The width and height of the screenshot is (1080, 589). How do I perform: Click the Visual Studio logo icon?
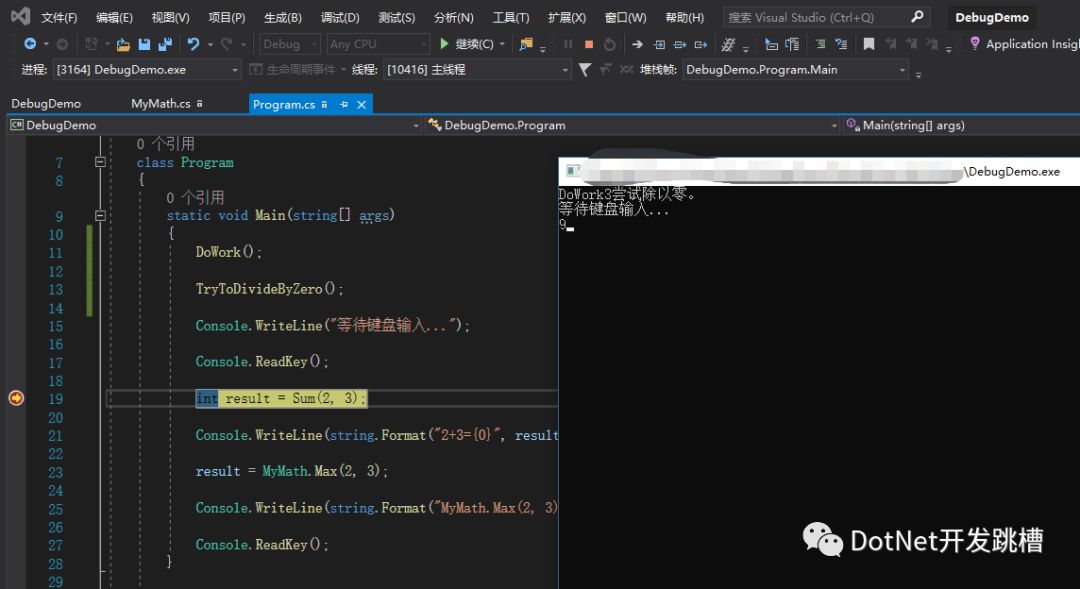pos(20,17)
